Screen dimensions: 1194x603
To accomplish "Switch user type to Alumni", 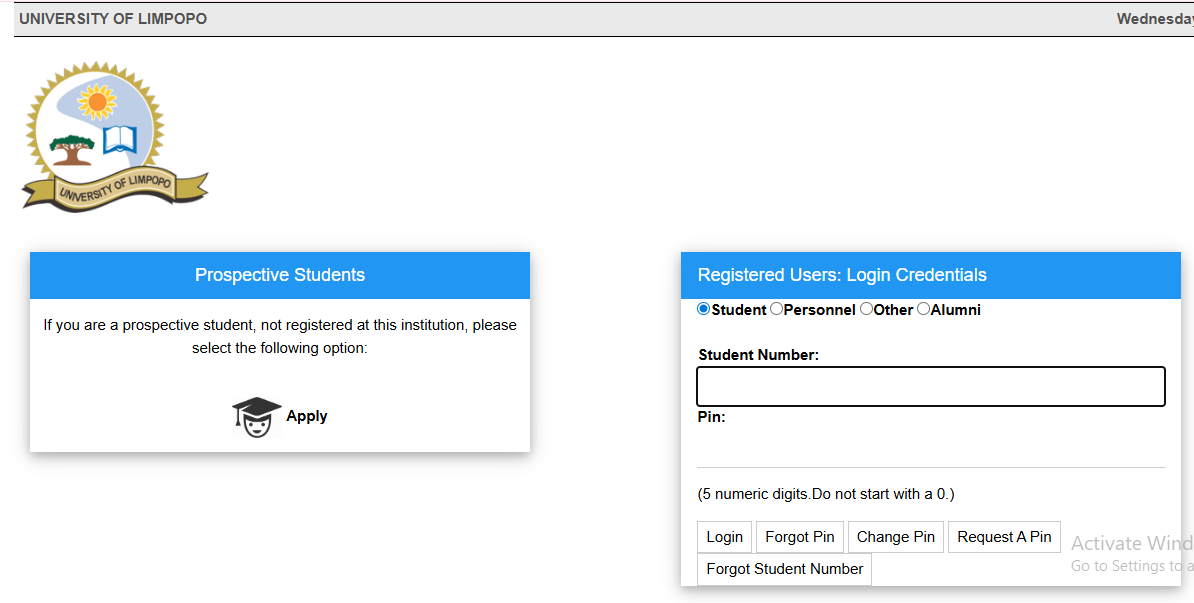I will pyautogui.click(x=923, y=309).
